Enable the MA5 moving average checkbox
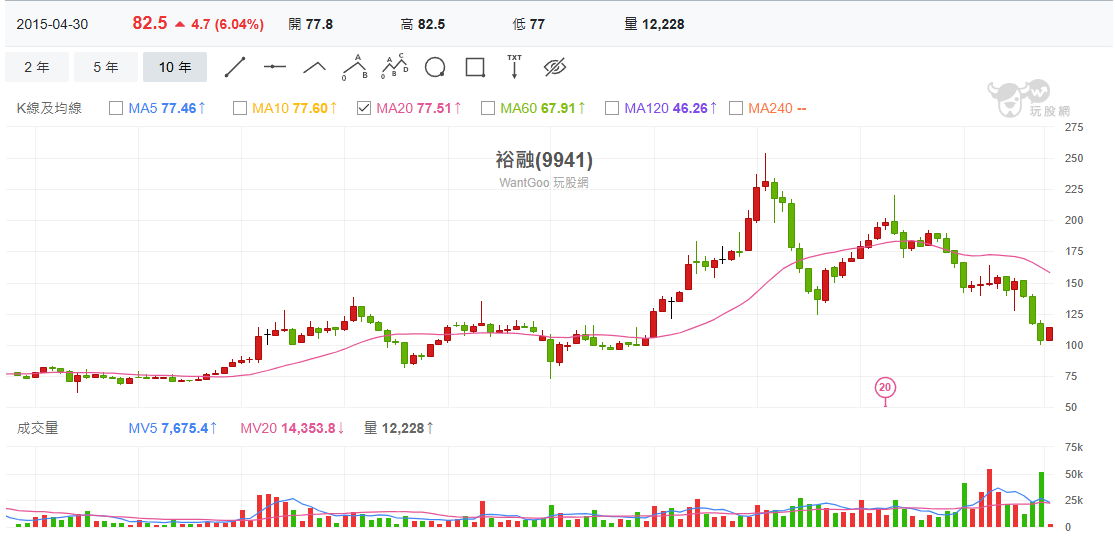 point(116,108)
